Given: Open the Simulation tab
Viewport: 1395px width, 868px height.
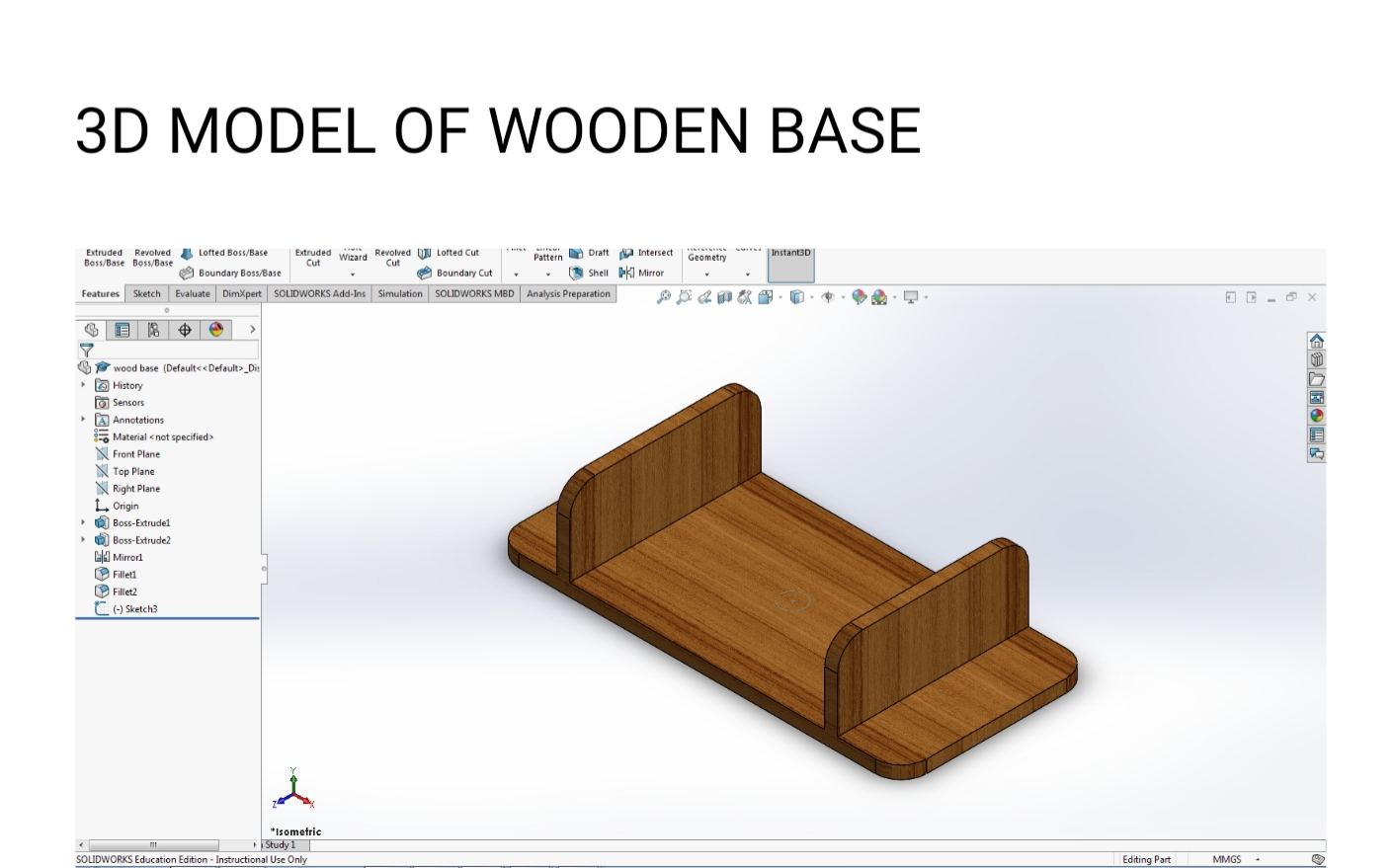Looking at the screenshot, I should [400, 293].
